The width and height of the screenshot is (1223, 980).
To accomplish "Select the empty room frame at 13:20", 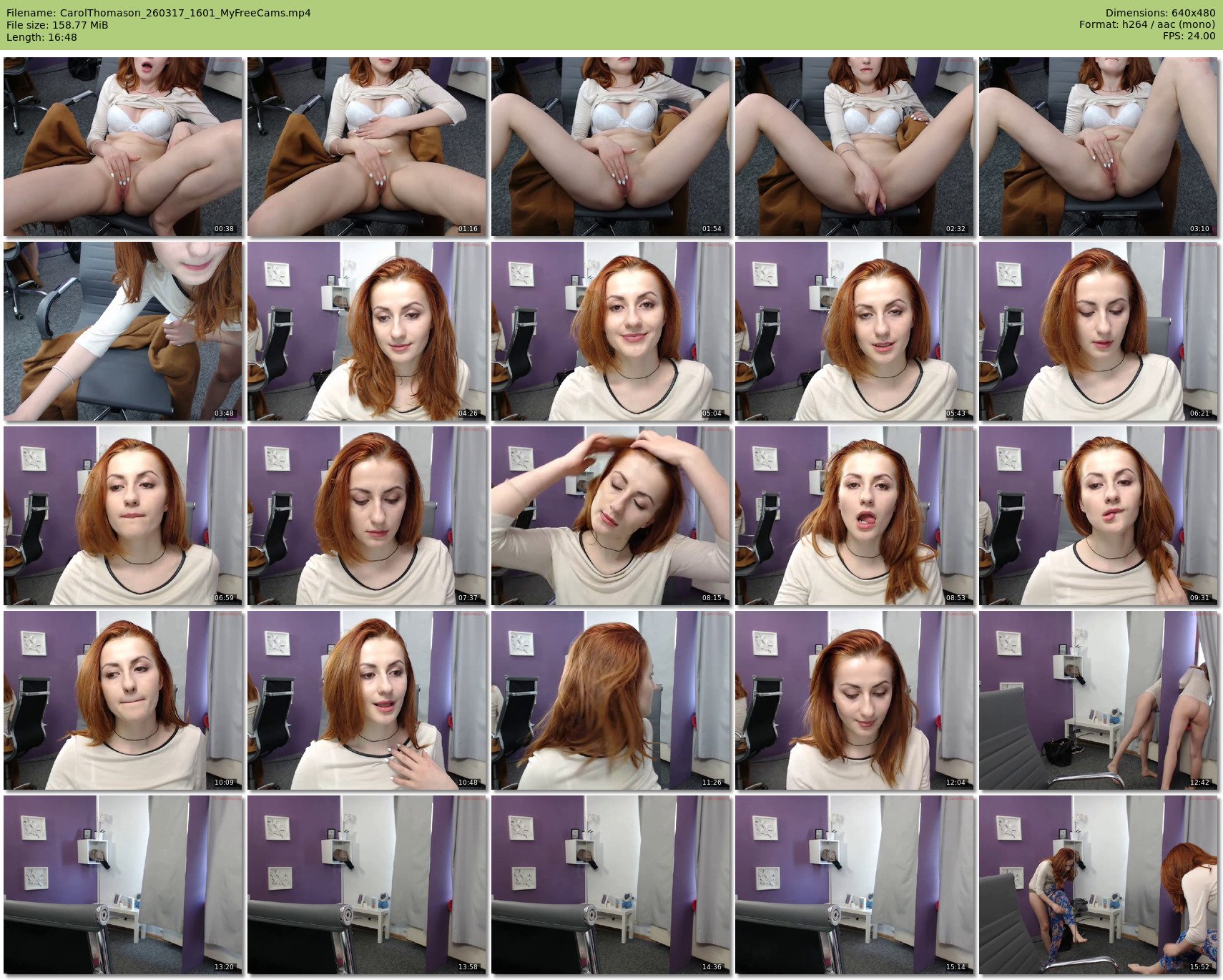I will [123, 885].
